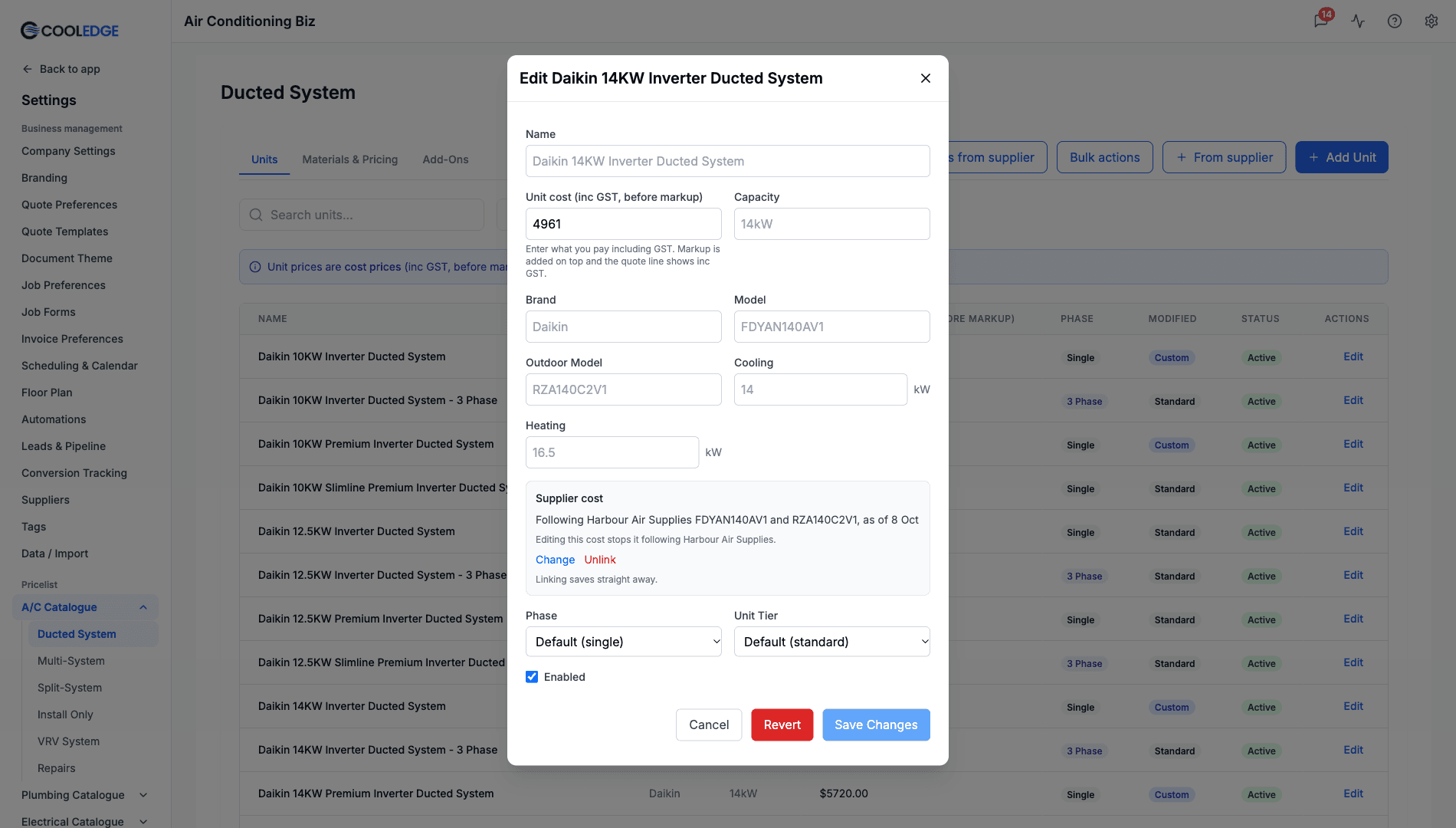Image resolution: width=1456 pixels, height=828 pixels.
Task: Click the From supplier button
Action: point(1225,157)
